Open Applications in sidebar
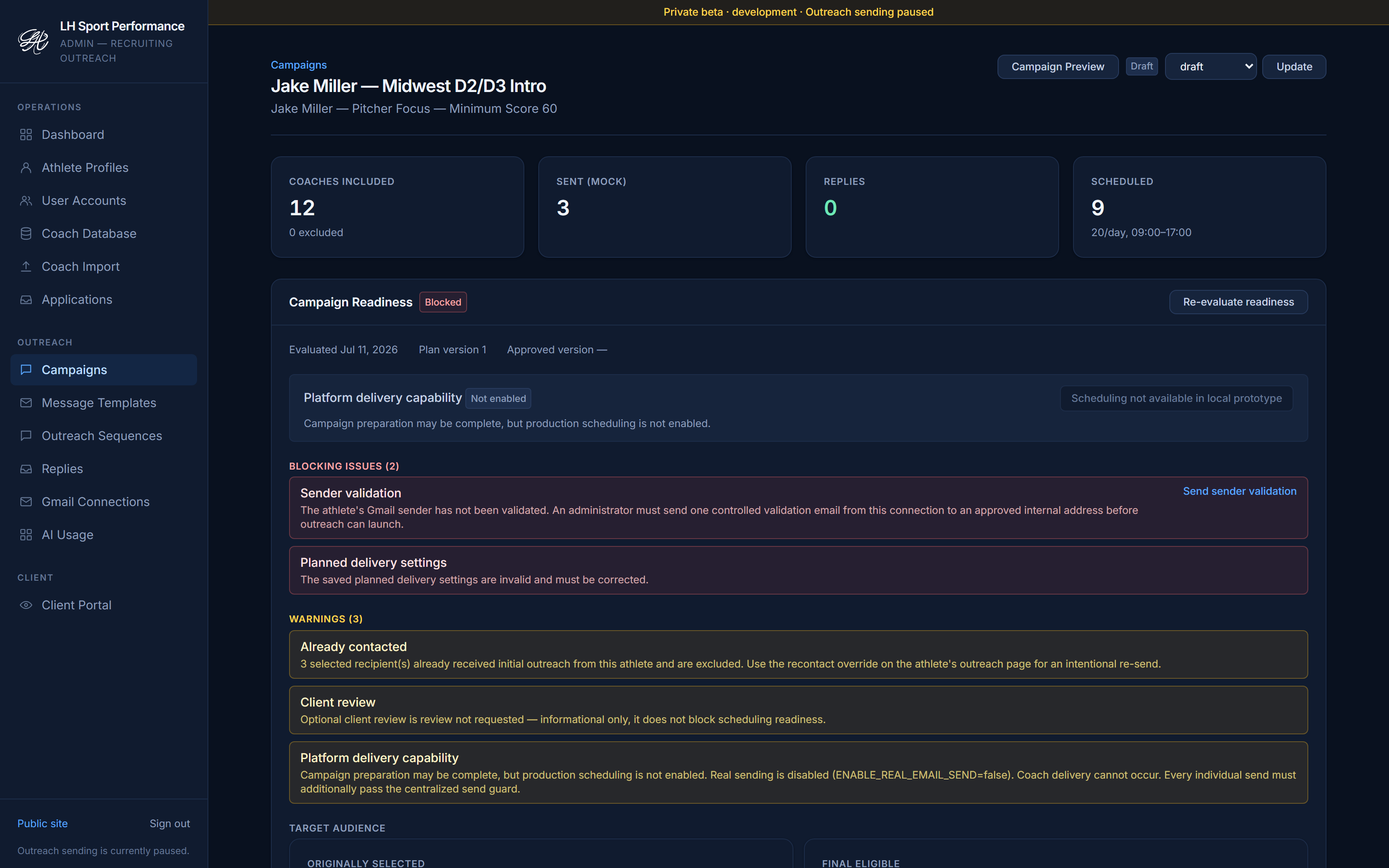Viewport: 1389px width, 868px height. (103, 299)
